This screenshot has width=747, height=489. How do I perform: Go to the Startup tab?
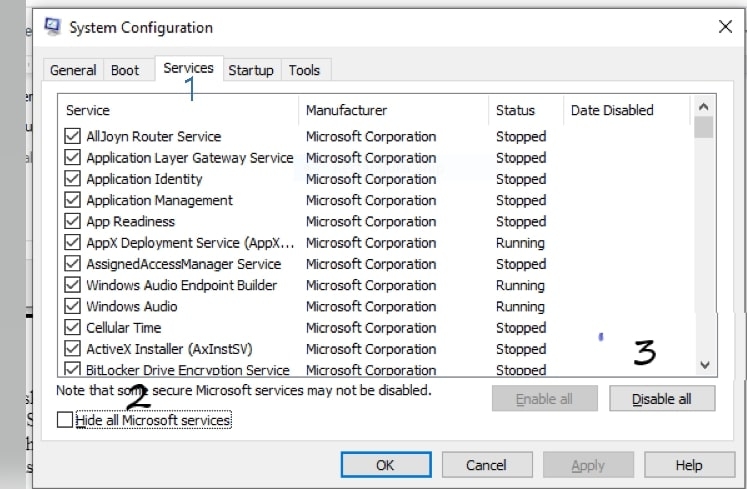tap(251, 71)
